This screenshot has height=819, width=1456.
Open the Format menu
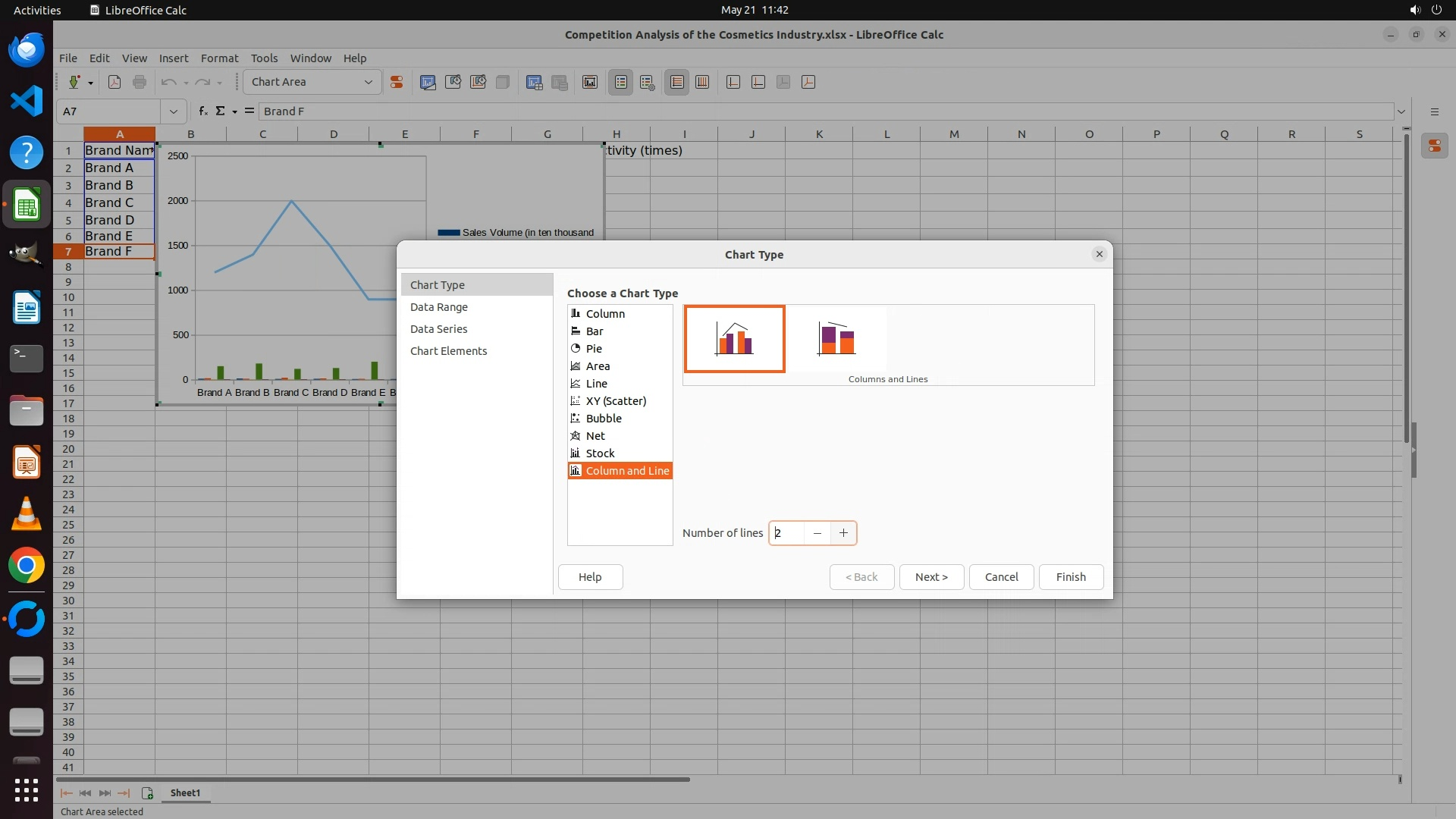[x=219, y=58]
